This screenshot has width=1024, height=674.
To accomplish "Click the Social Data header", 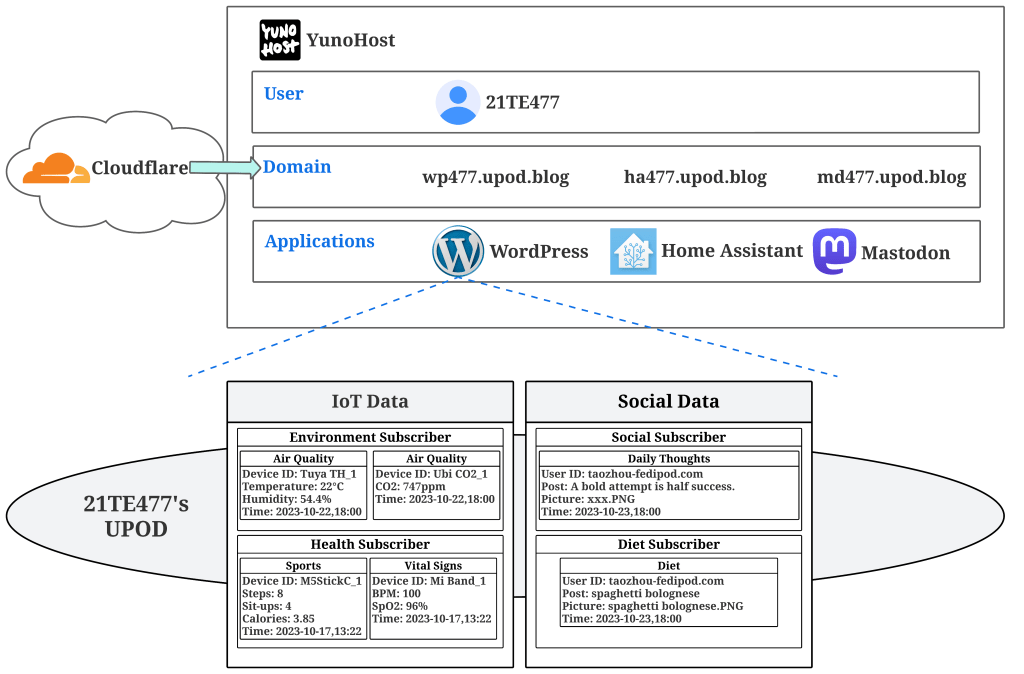I will (x=668, y=402).
